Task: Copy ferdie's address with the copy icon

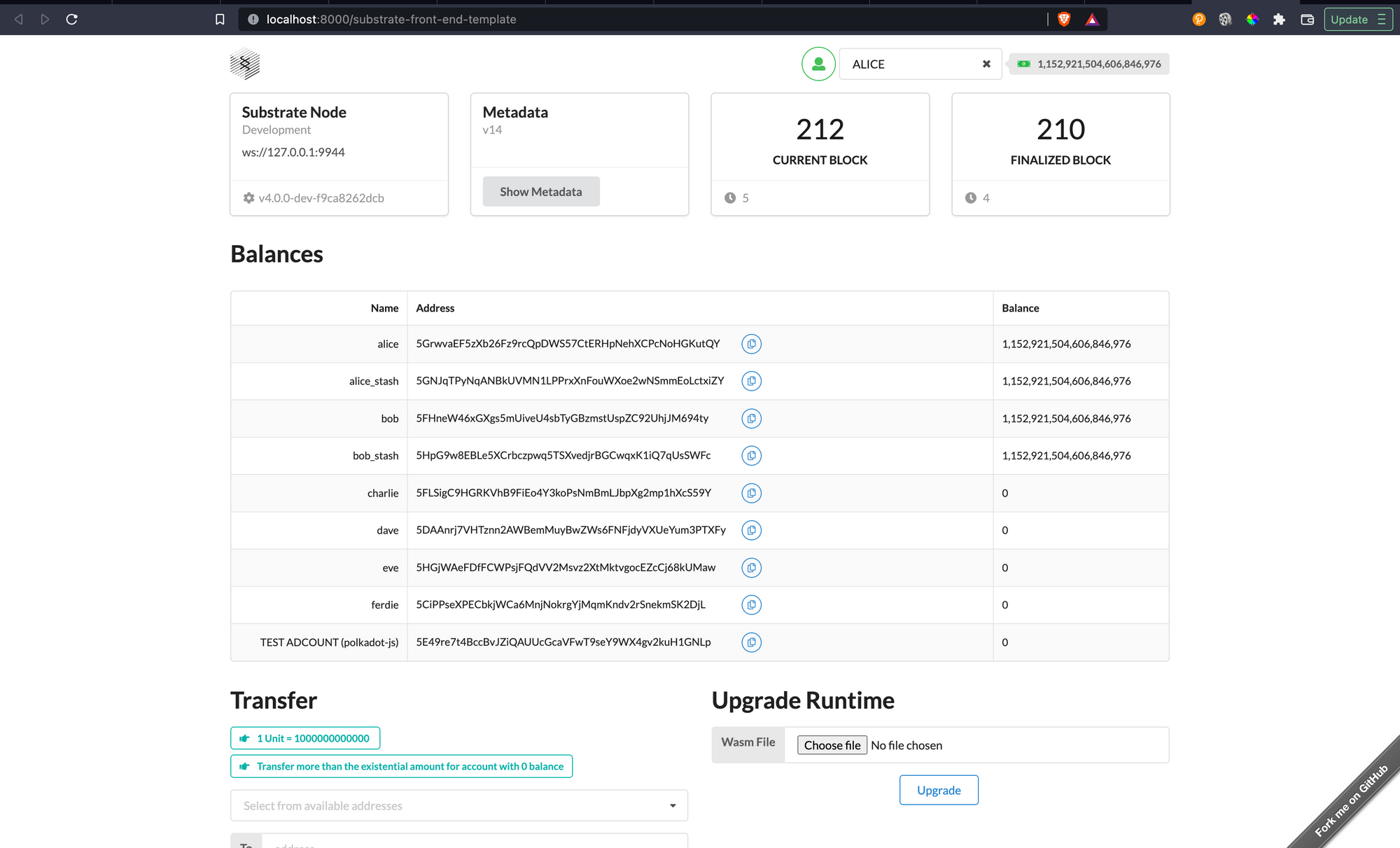Action: click(751, 605)
